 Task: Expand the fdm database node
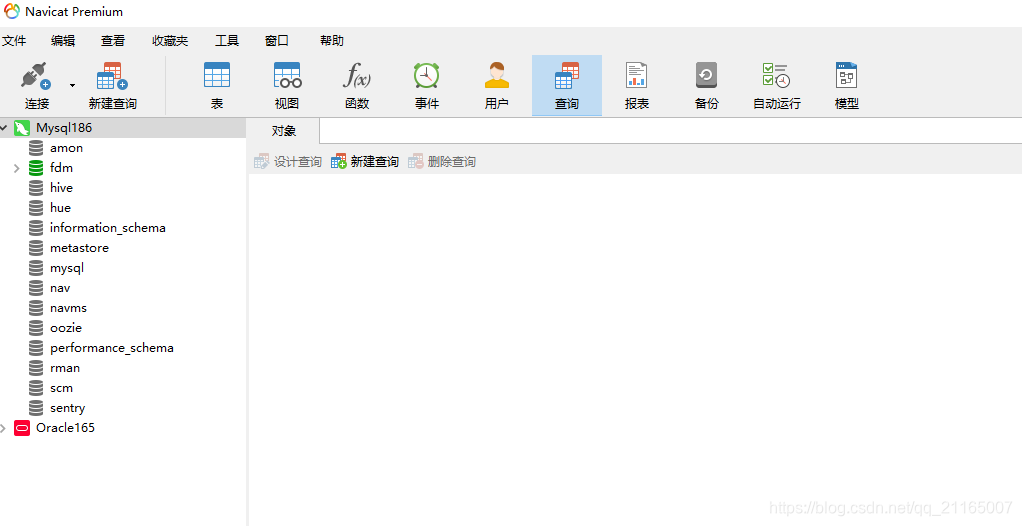pos(17,168)
